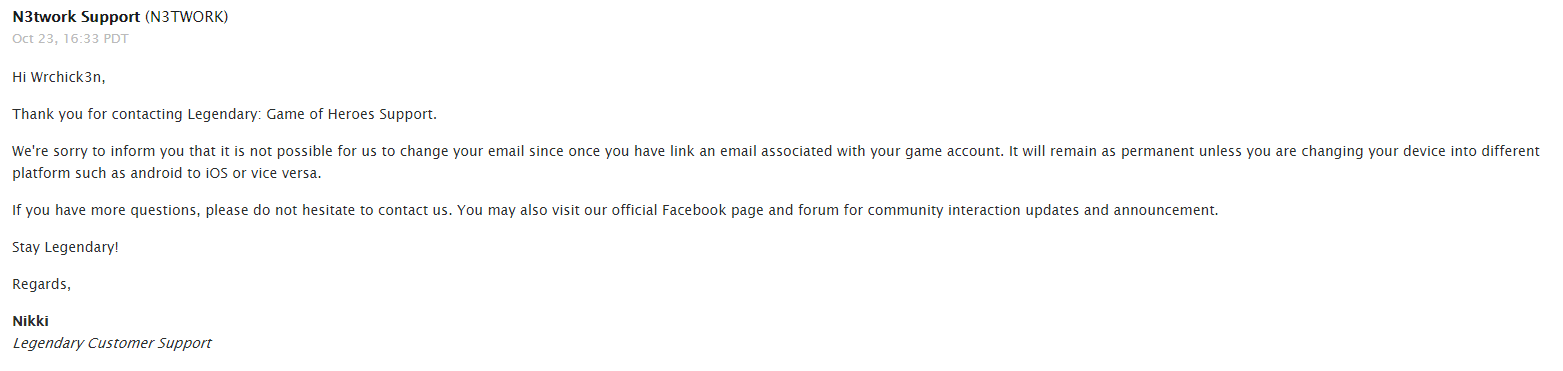Click the Stay Legendary! line
This screenshot has height=371, width=1563.
pos(65,247)
